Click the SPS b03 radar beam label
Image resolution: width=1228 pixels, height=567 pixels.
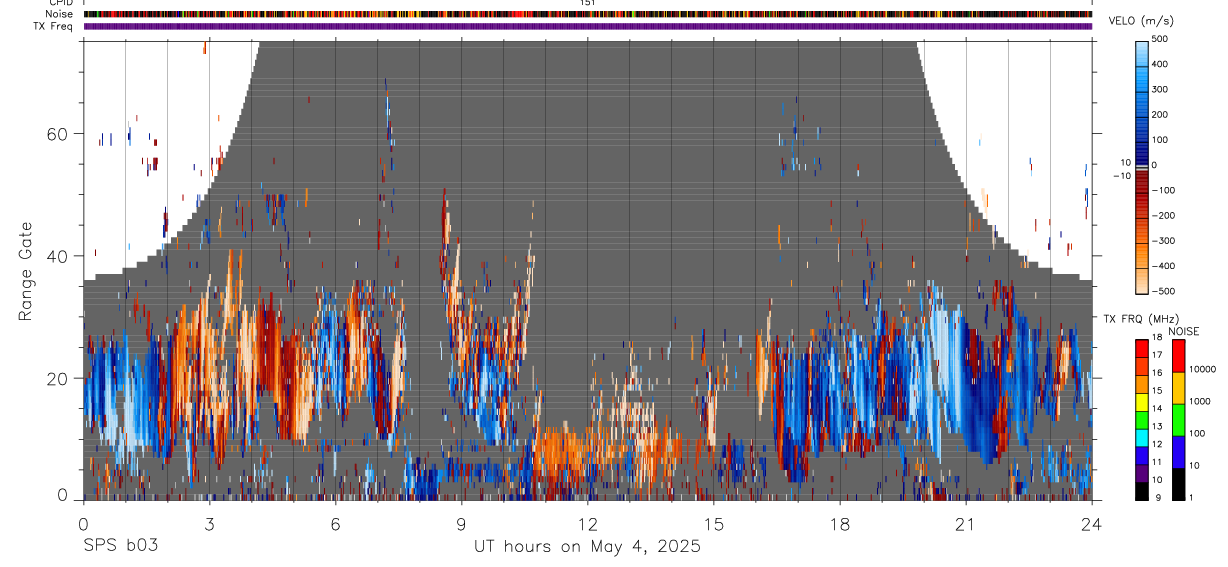click(120, 546)
